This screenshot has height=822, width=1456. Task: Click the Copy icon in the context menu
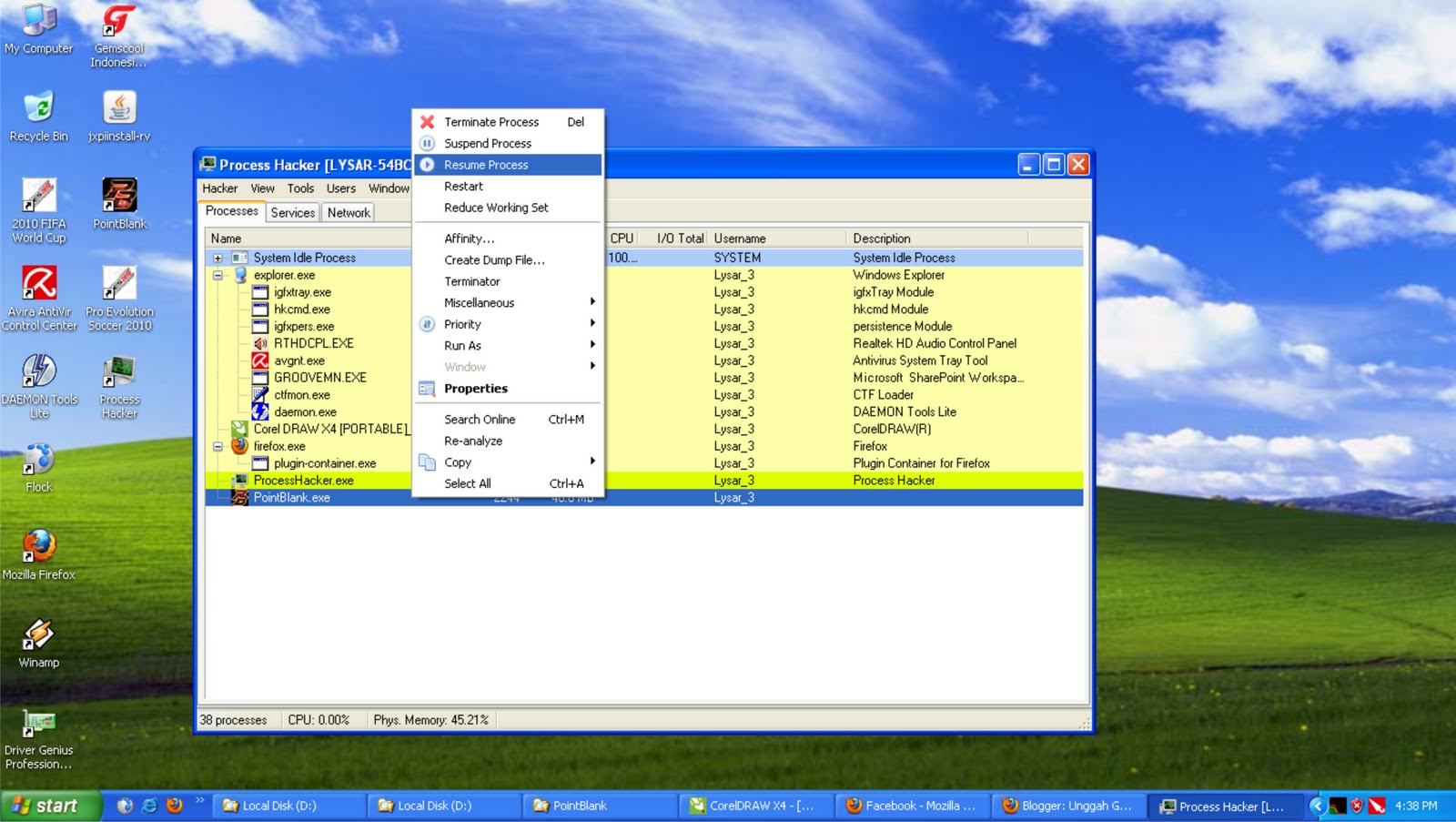click(426, 462)
